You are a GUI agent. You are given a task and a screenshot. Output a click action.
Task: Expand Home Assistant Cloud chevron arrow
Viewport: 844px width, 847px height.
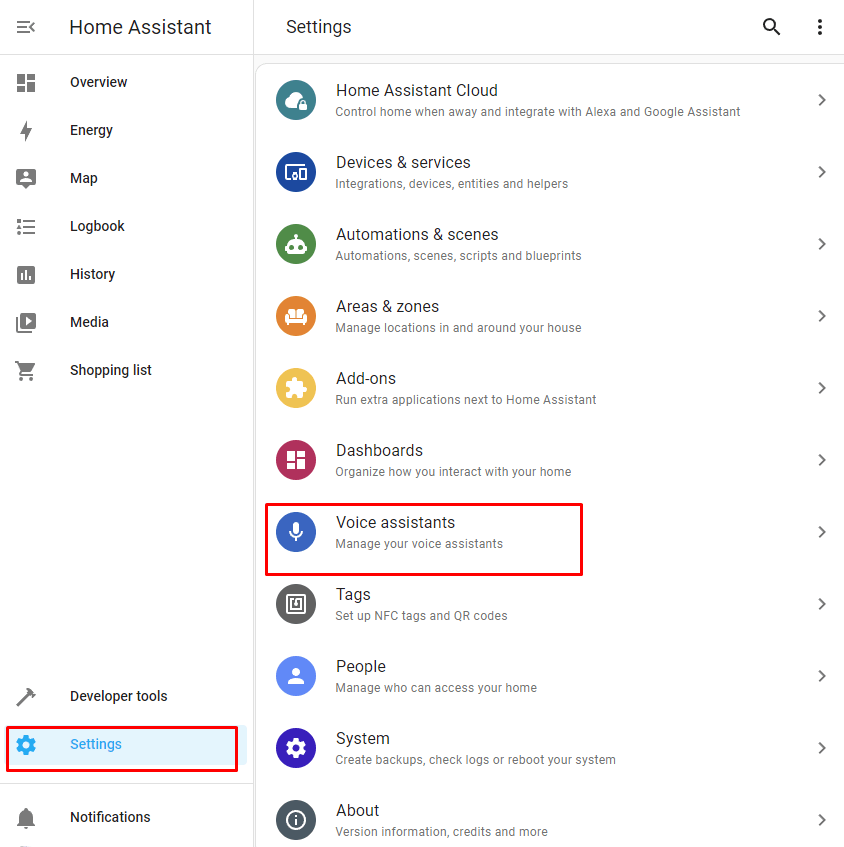(822, 100)
